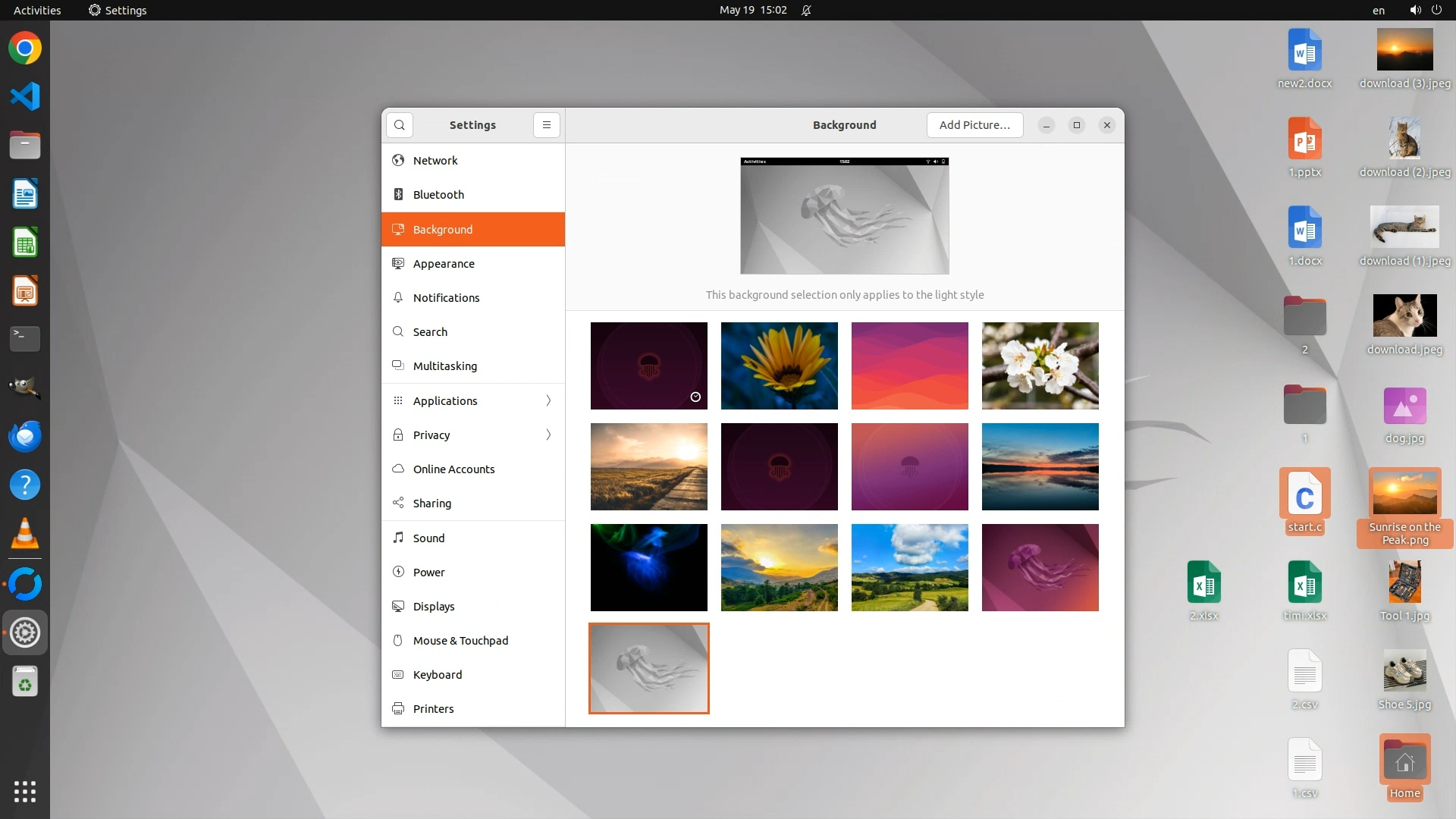Click the Bluetooth icon in sidebar
The height and width of the screenshot is (819, 1456).
398,195
